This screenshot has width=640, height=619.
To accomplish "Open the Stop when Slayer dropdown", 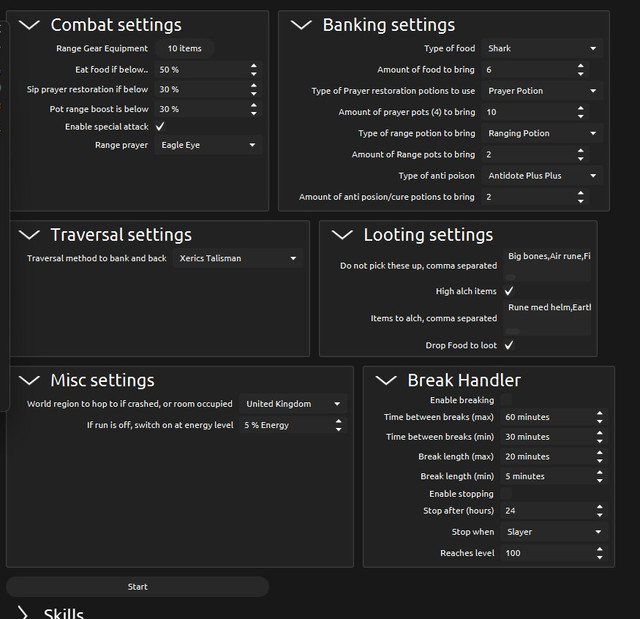I will [x=554, y=532].
